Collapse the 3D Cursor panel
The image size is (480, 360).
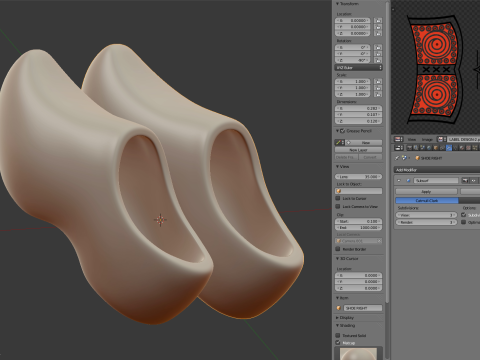click(x=337, y=259)
